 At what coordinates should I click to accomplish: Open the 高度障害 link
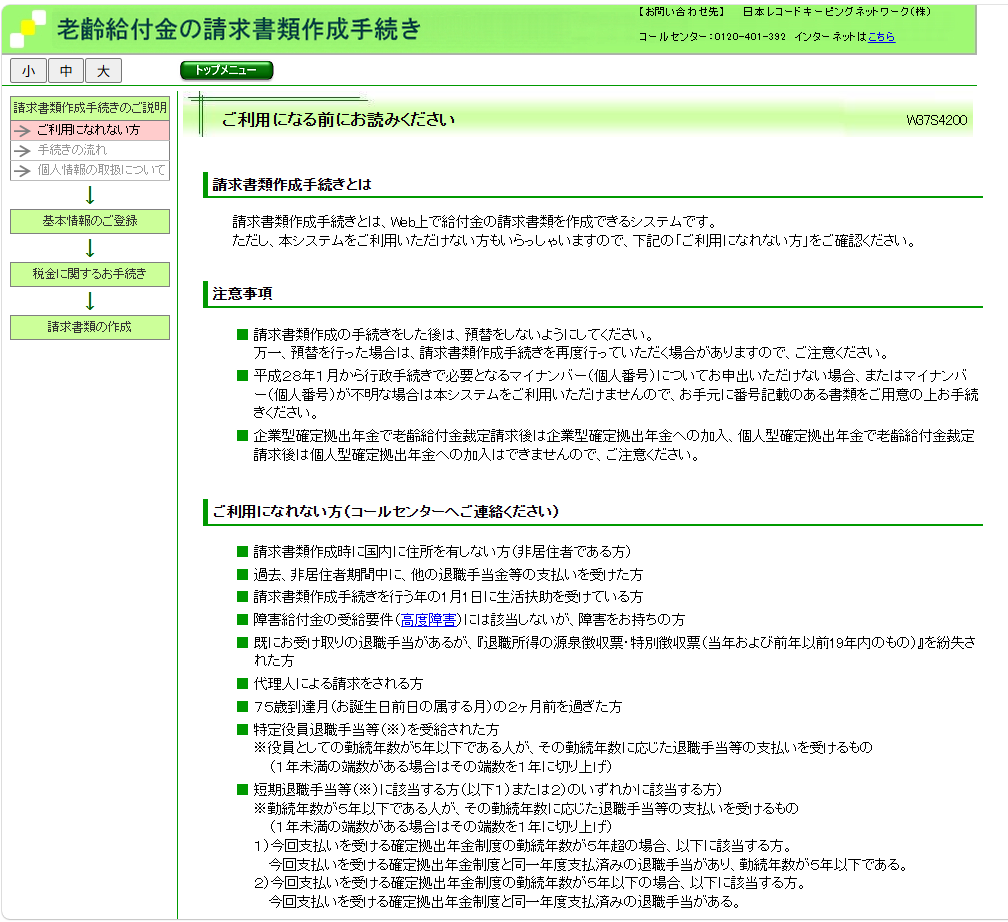coord(429,620)
